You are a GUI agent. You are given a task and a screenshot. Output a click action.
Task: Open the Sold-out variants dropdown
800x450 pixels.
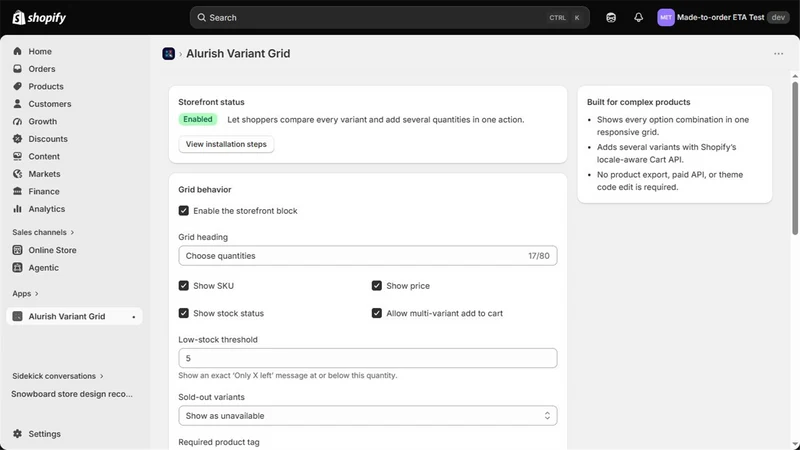click(x=367, y=416)
